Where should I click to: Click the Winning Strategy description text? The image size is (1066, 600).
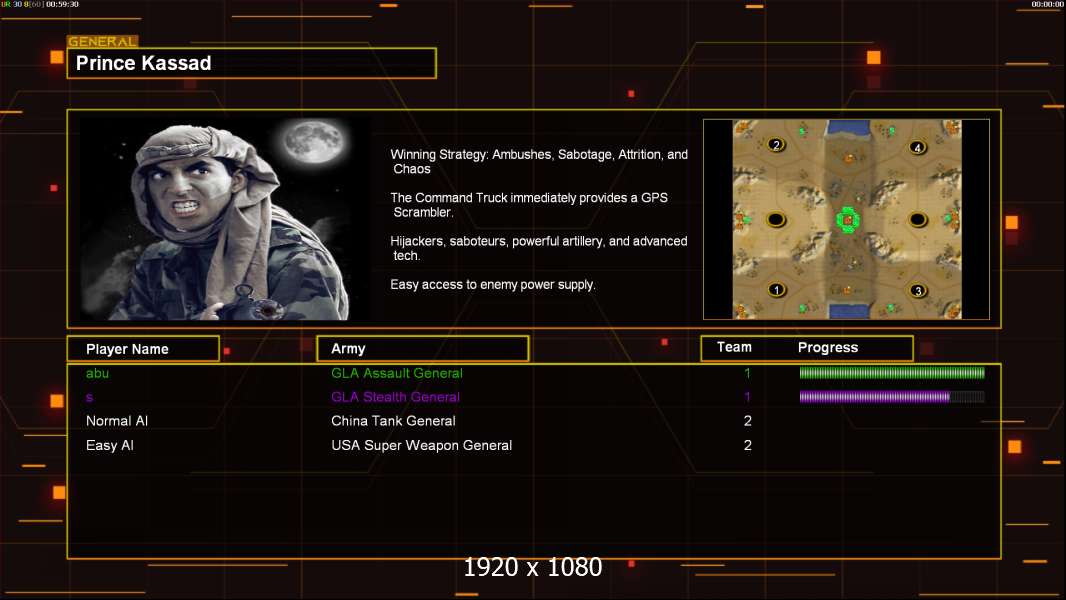539,162
